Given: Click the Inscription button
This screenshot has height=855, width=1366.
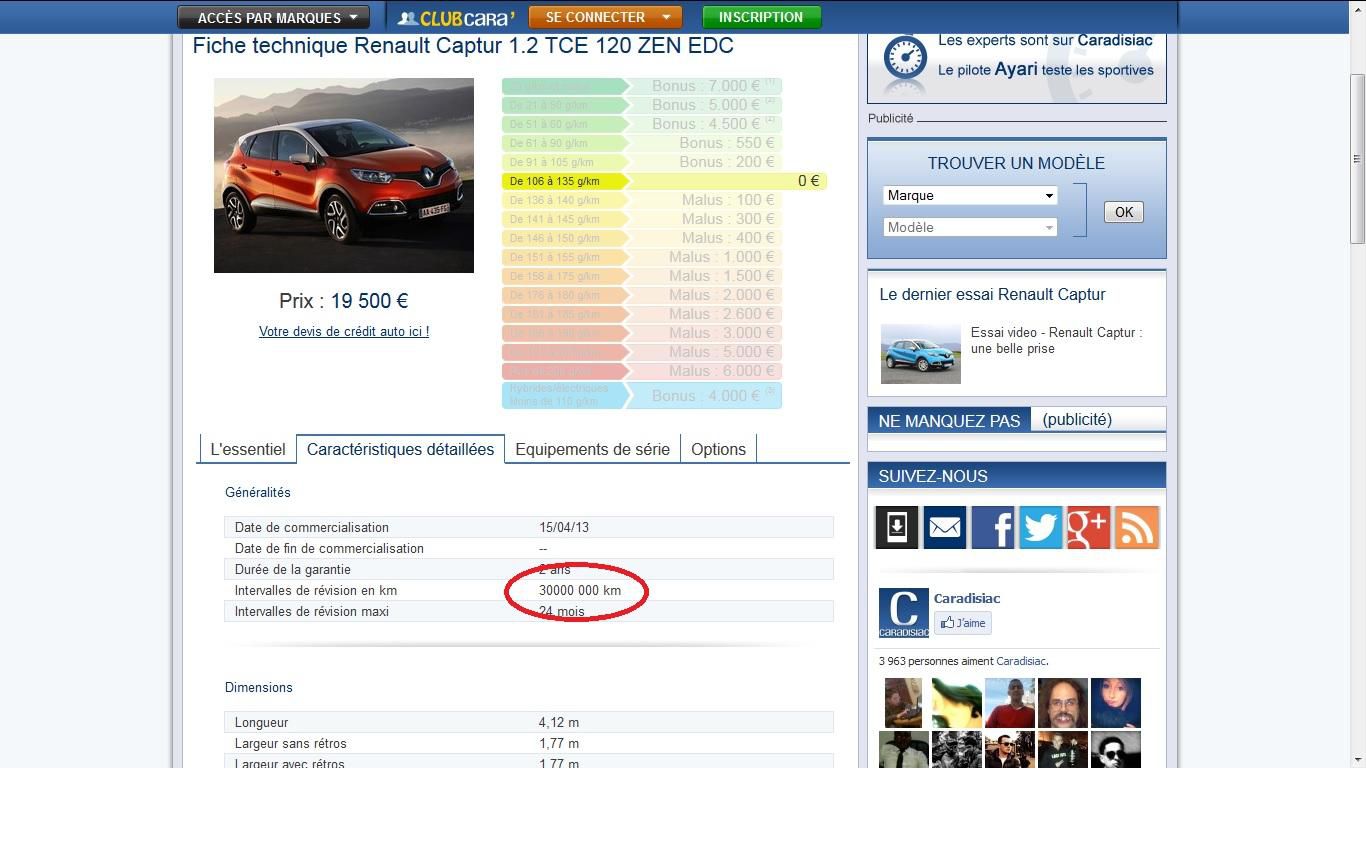Looking at the screenshot, I should [761, 17].
